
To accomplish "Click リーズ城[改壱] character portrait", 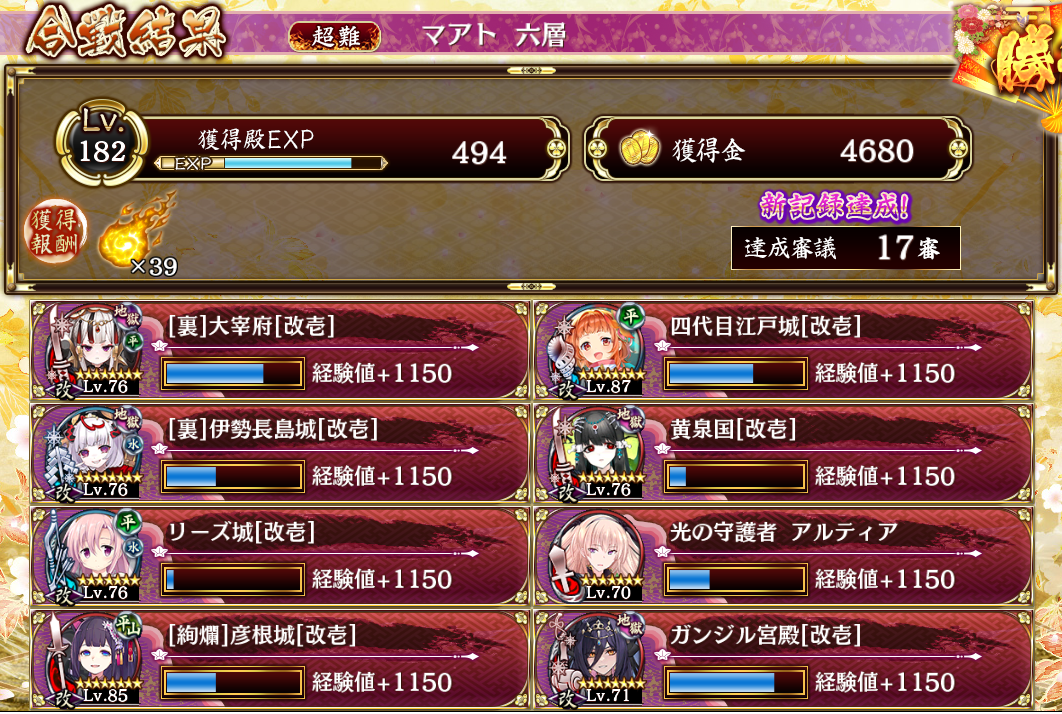I will coord(94,555).
